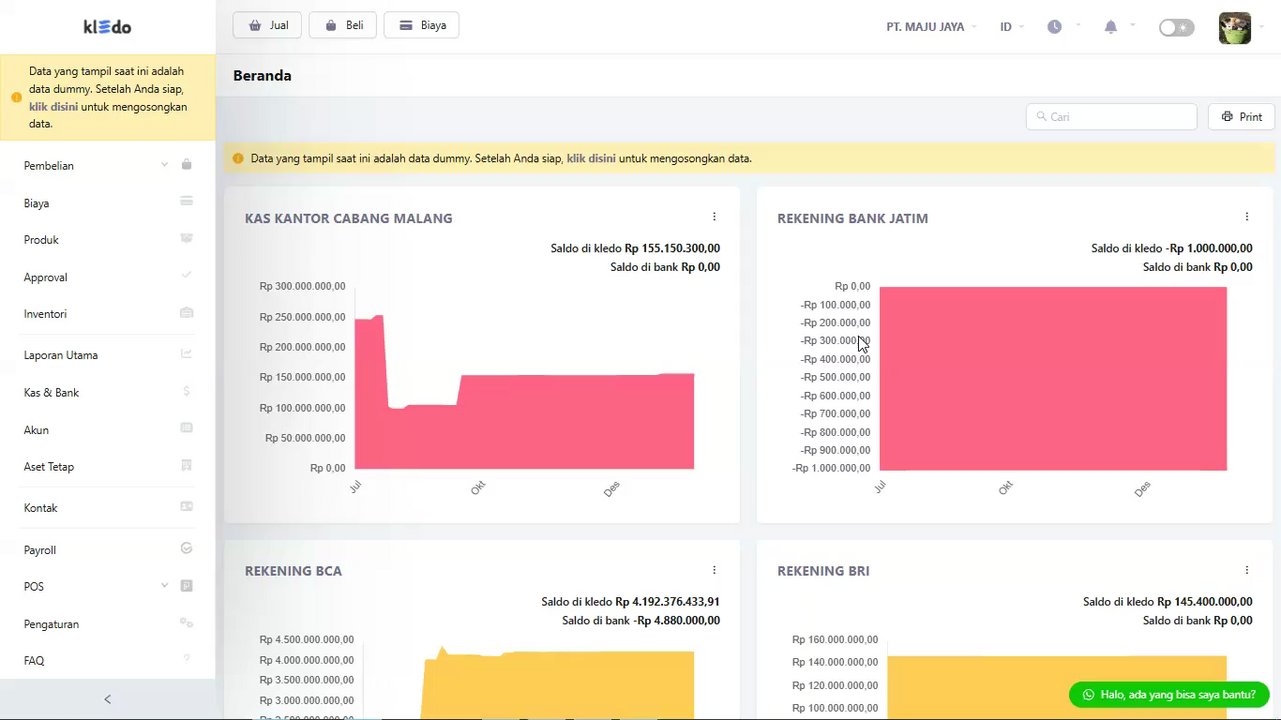Open three-dot menu on Kas Kantor Cabang Malang

click(x=714, y=217)
